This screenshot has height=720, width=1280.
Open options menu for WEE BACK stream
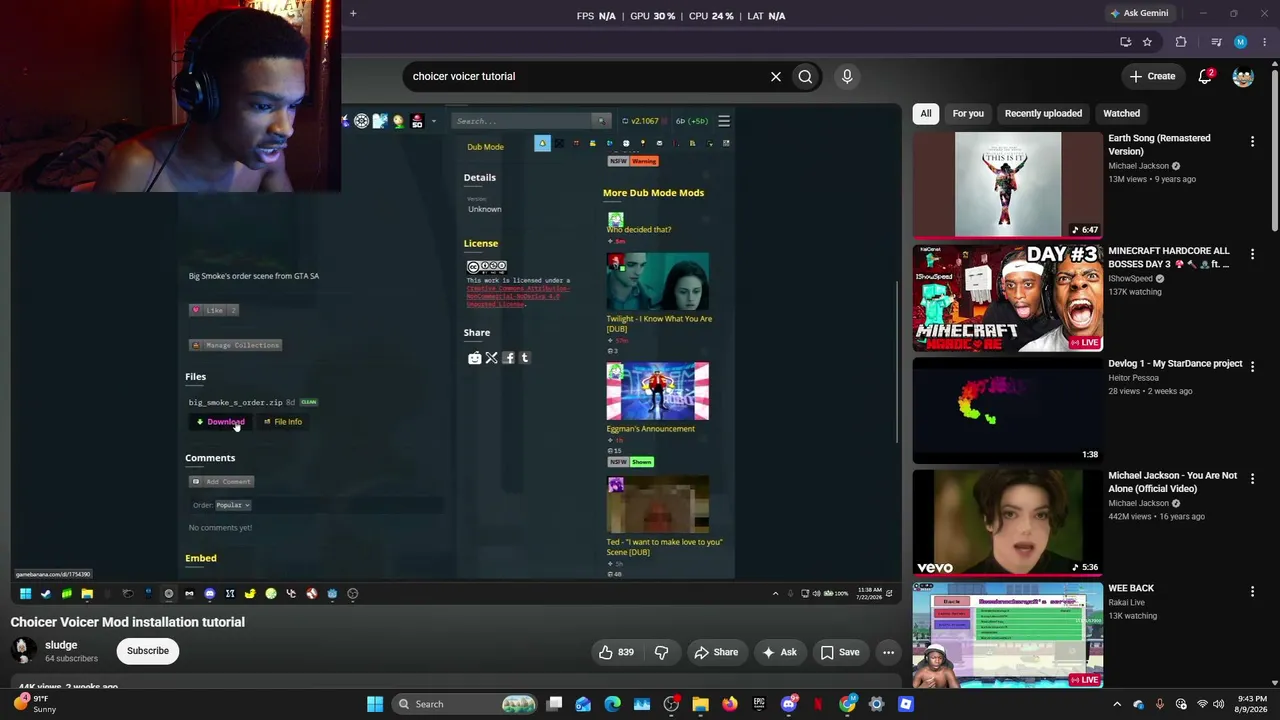click(1252, 592)
